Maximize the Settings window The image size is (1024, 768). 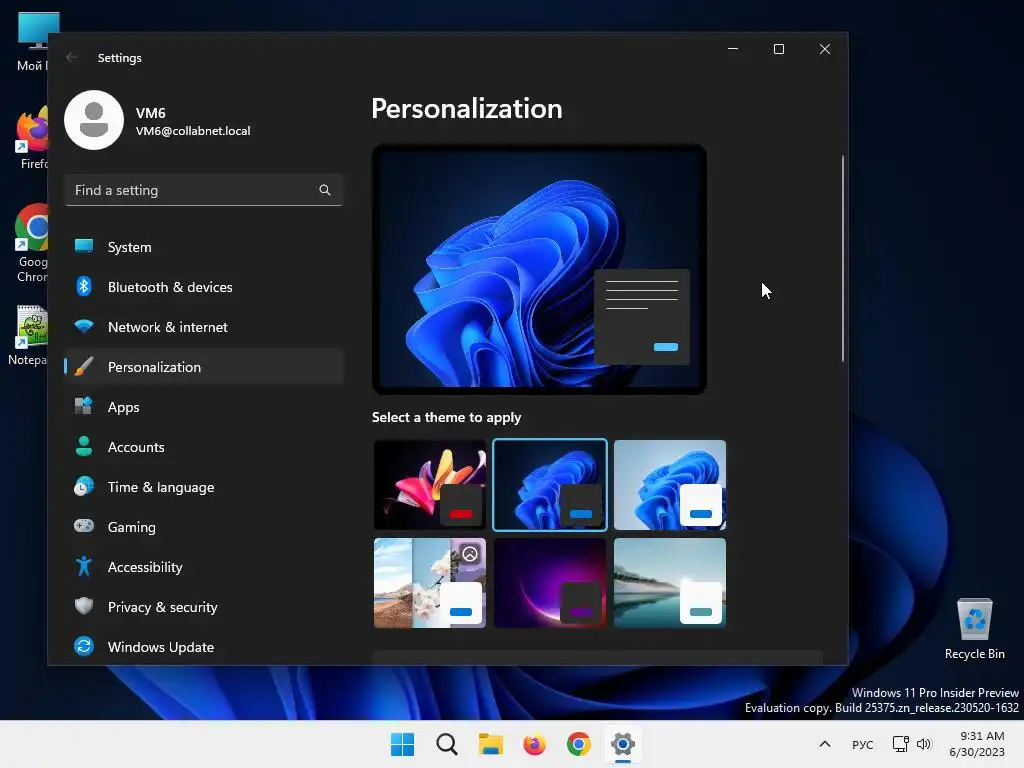(778, 49)
